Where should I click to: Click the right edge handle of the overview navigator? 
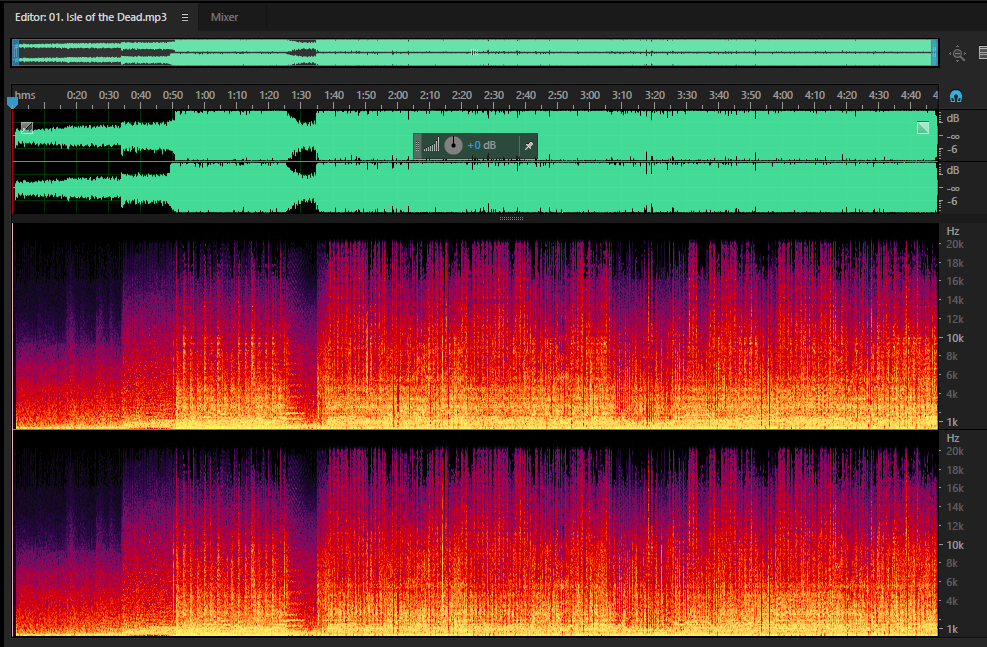tap(935, 53)
